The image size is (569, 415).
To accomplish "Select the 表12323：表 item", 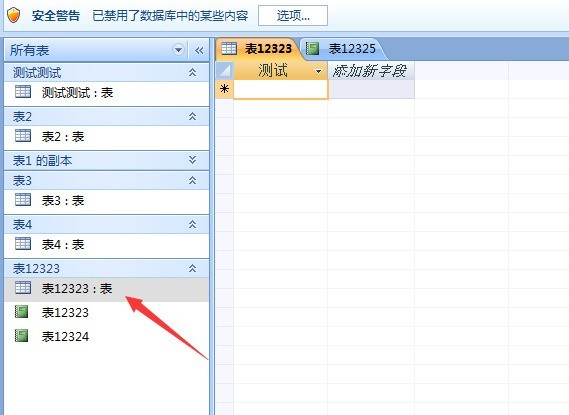I will pos(107,289).
